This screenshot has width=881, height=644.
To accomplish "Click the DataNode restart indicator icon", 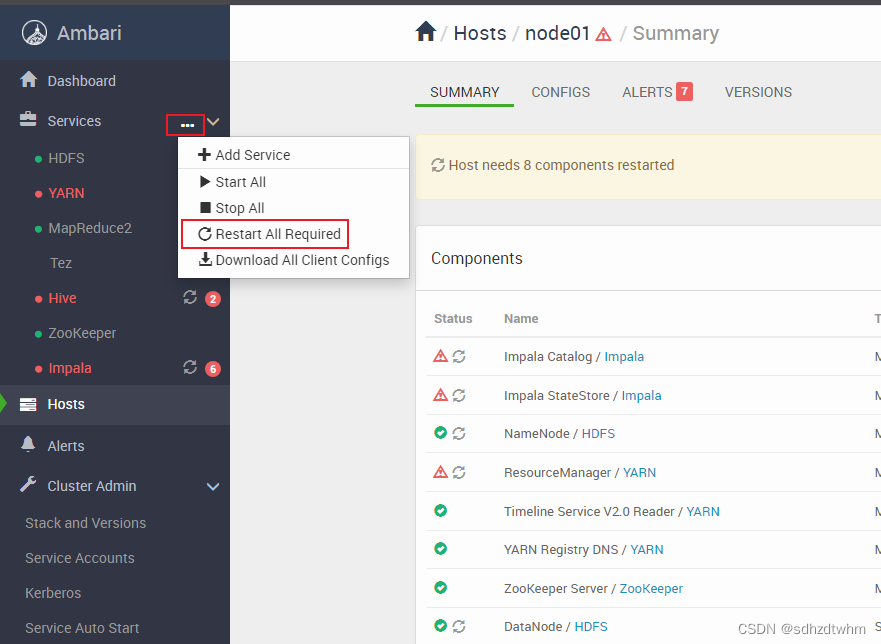I will (459, 627).
